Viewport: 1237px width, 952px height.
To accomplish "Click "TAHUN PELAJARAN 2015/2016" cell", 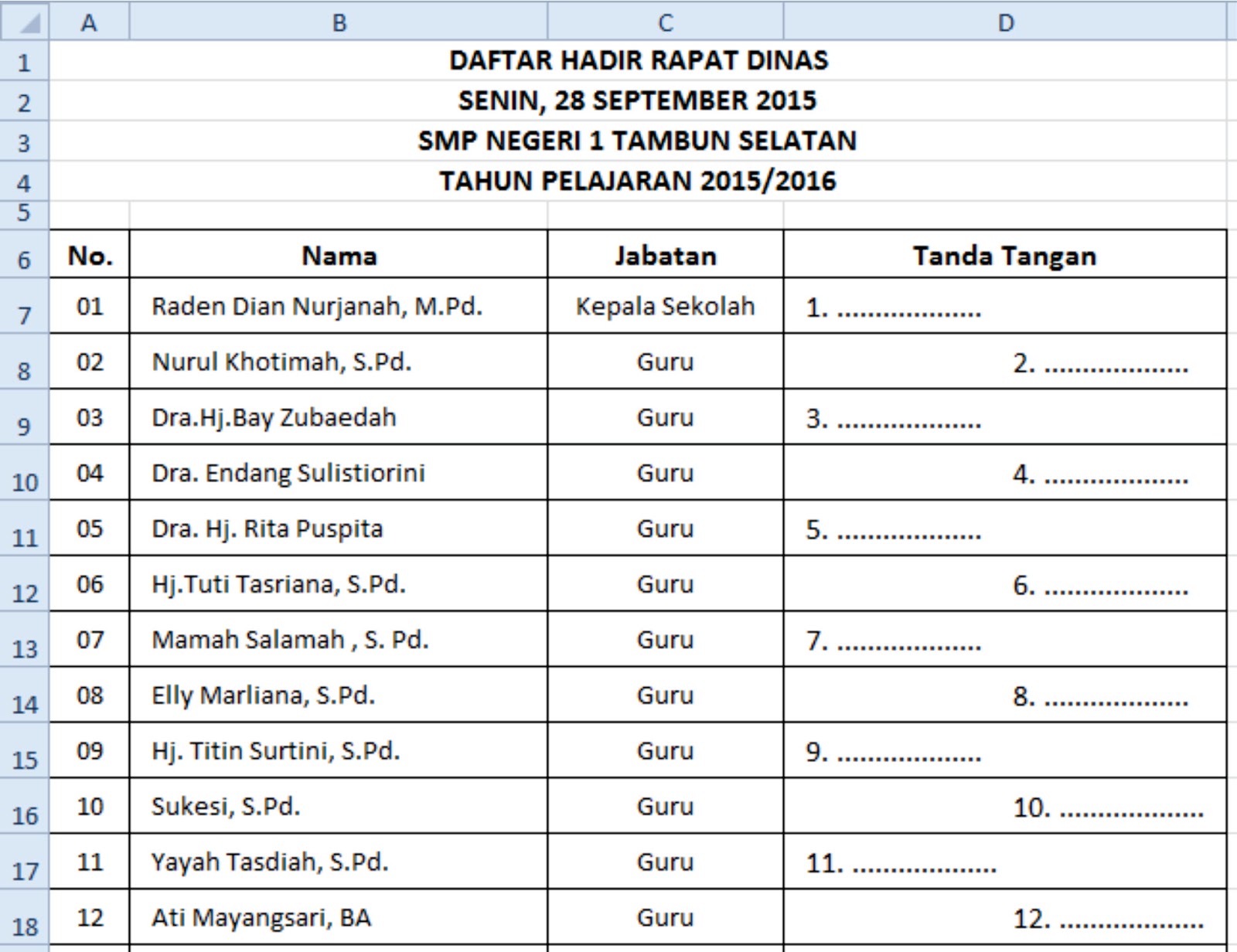I will coord(639,181).
